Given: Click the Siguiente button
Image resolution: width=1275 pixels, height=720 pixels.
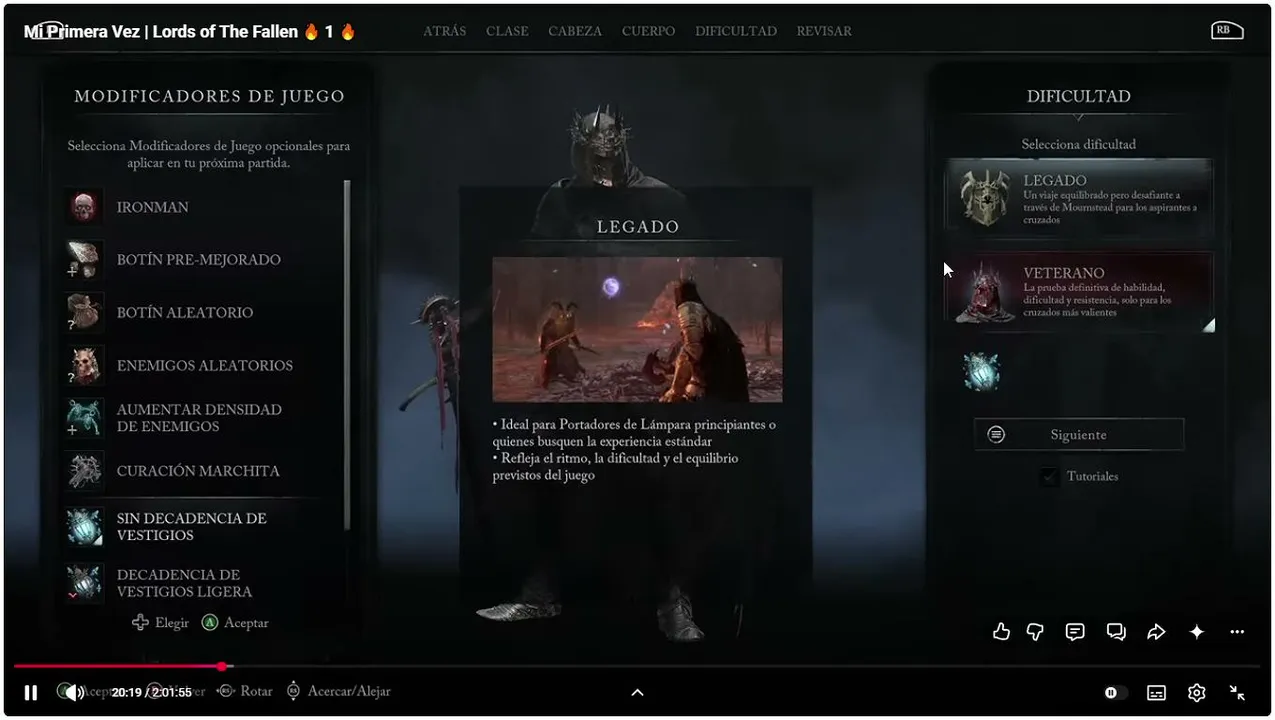Looking at the screenshot, I should pos(1079,435).
